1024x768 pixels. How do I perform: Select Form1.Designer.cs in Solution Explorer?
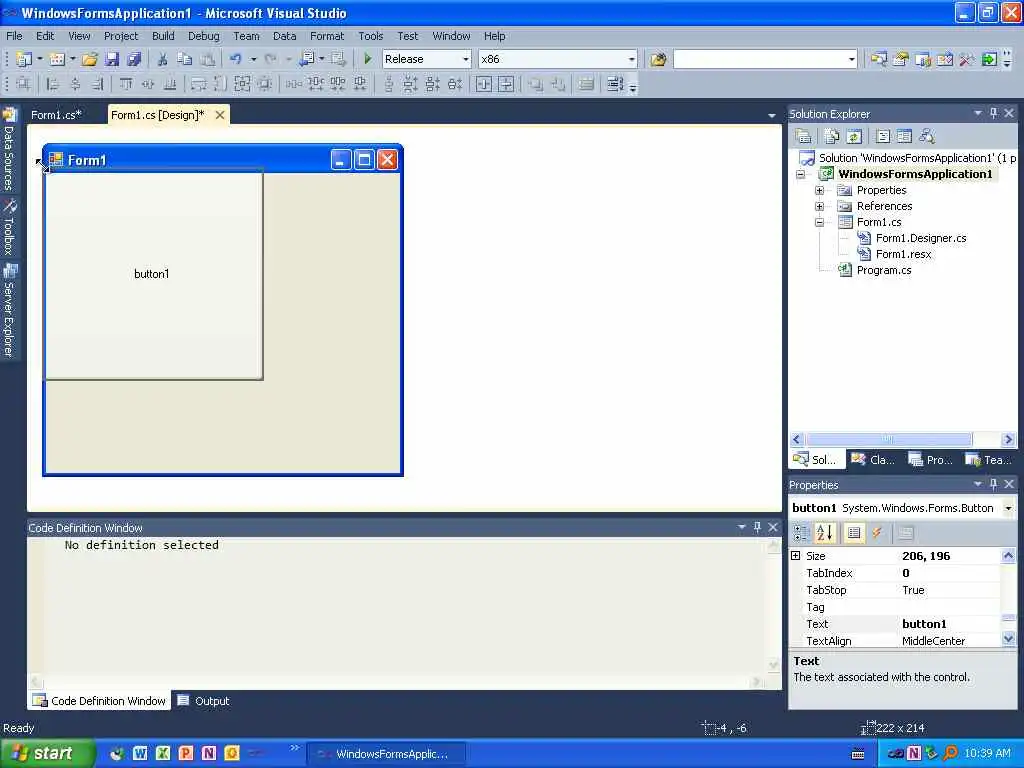[921, 238]
